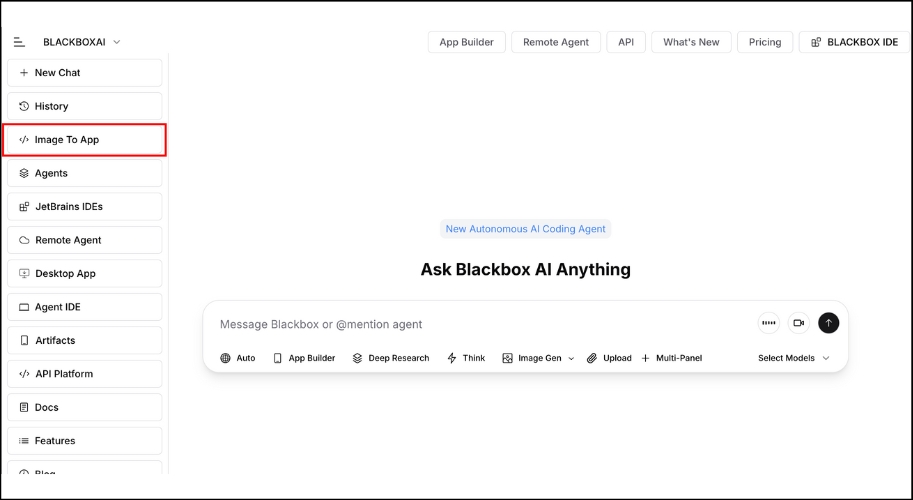Open the Select Models dropdown

click(793, 358)
